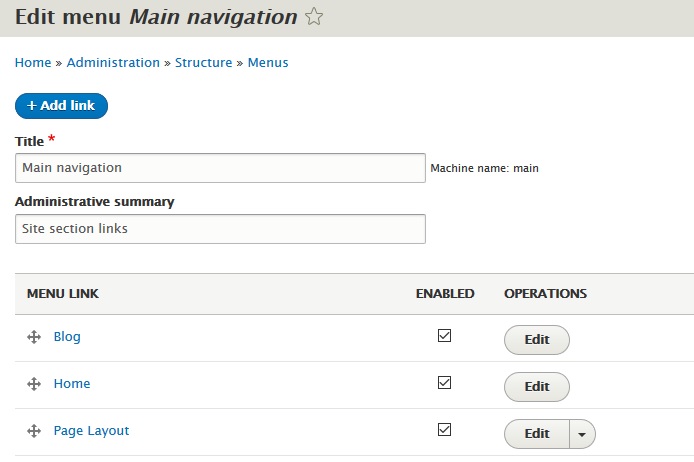Go to the Home breadcrumb link
The image size is (694, 462).
pos(33,62)
